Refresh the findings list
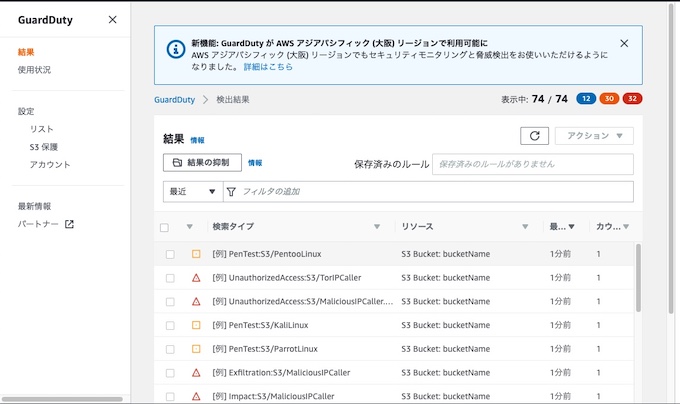Viewport: 680px width, 404px height. click(x=534, y=136)
